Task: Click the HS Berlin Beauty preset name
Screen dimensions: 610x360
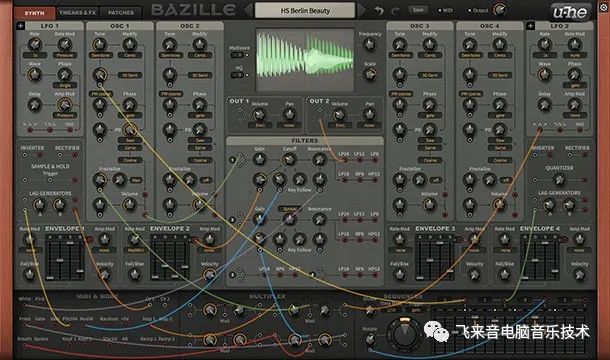Action: point(305,11)
